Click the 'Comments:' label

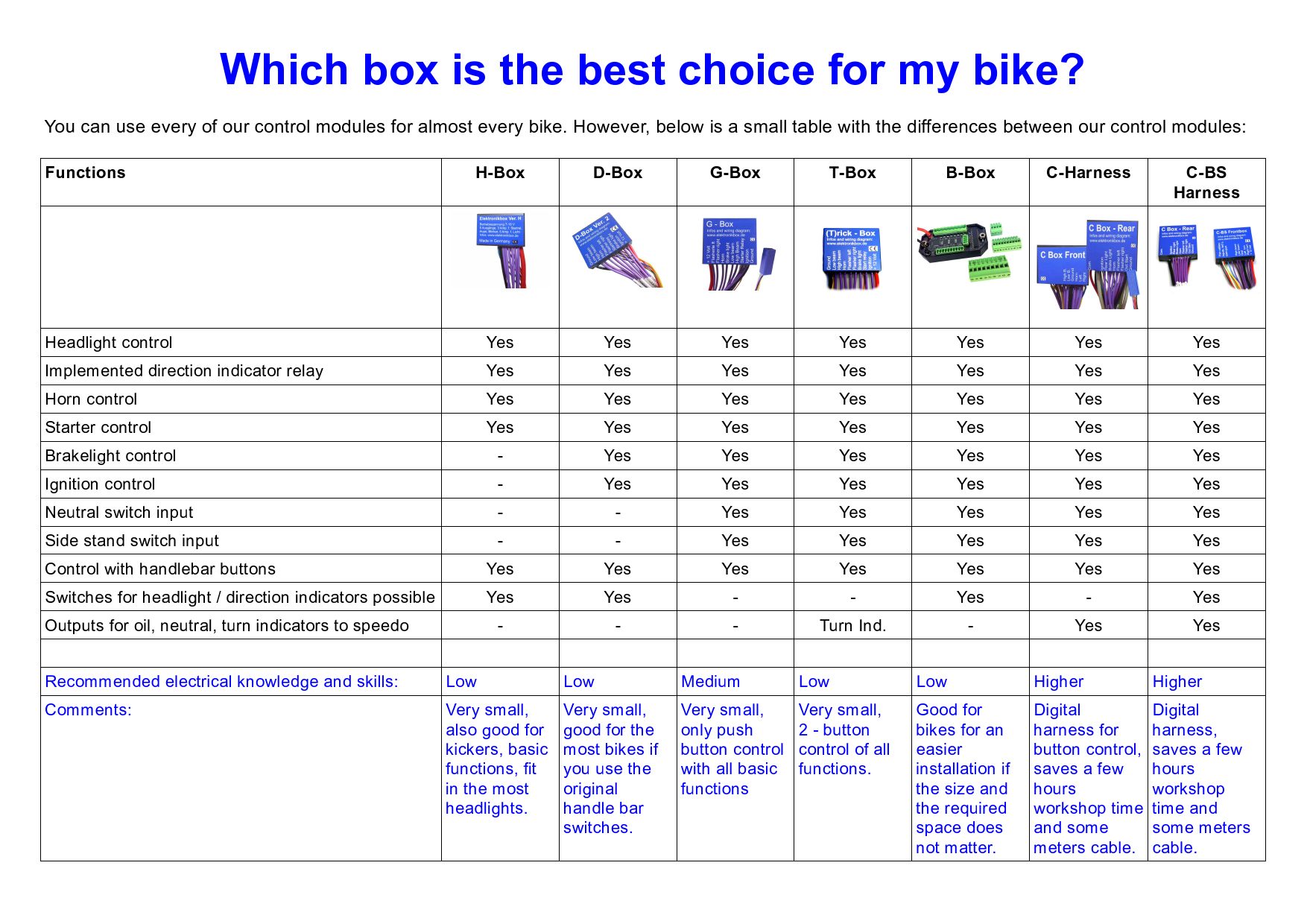[88, 710]
